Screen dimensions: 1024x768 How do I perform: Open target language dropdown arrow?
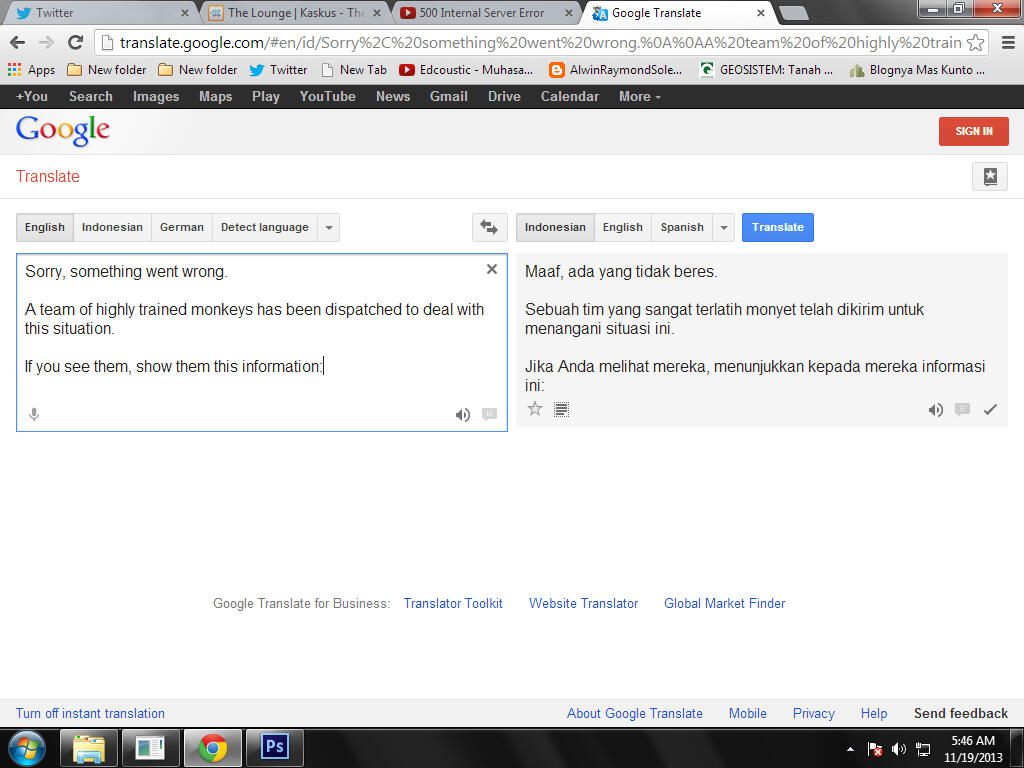[x=724, y=227]
